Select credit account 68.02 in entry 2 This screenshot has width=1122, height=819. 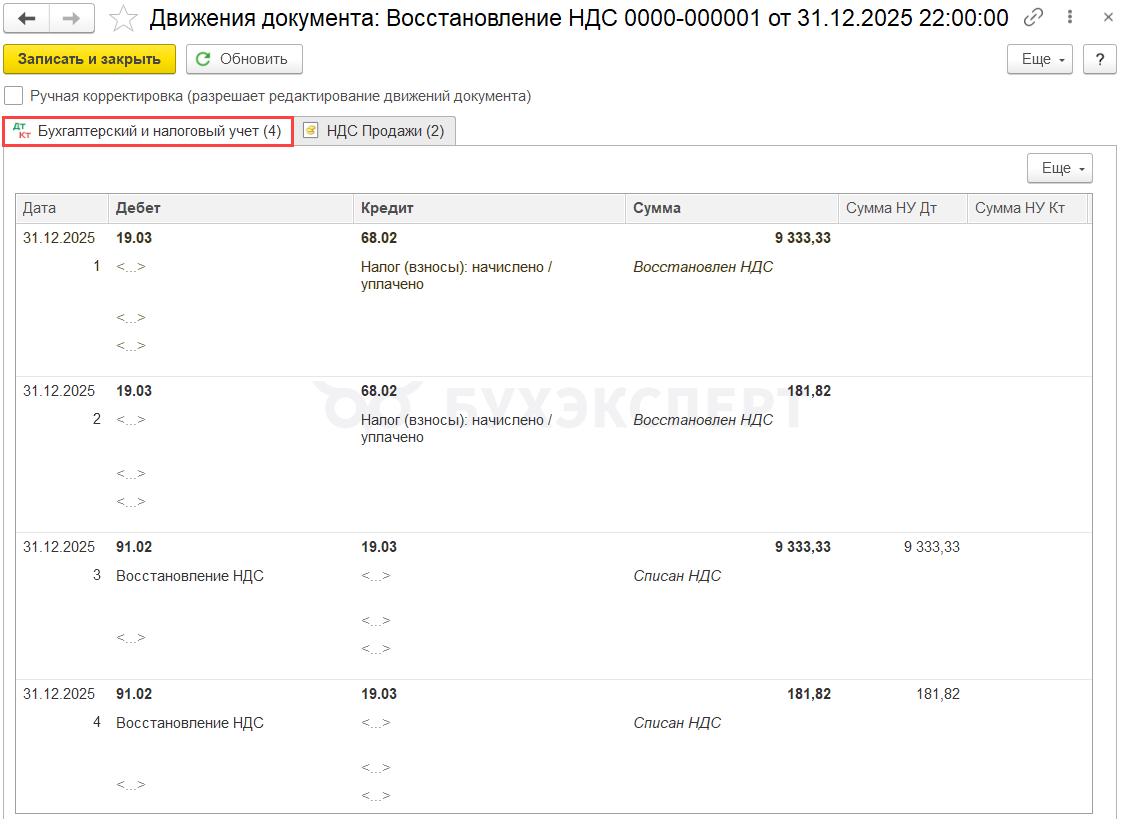click(x=379, y=391)
